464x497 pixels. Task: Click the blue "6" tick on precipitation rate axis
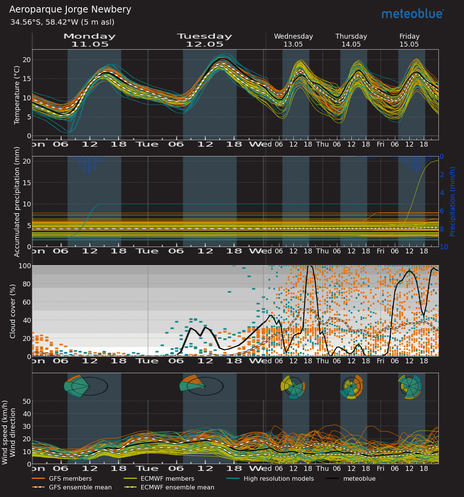click(x=442, y=211)
